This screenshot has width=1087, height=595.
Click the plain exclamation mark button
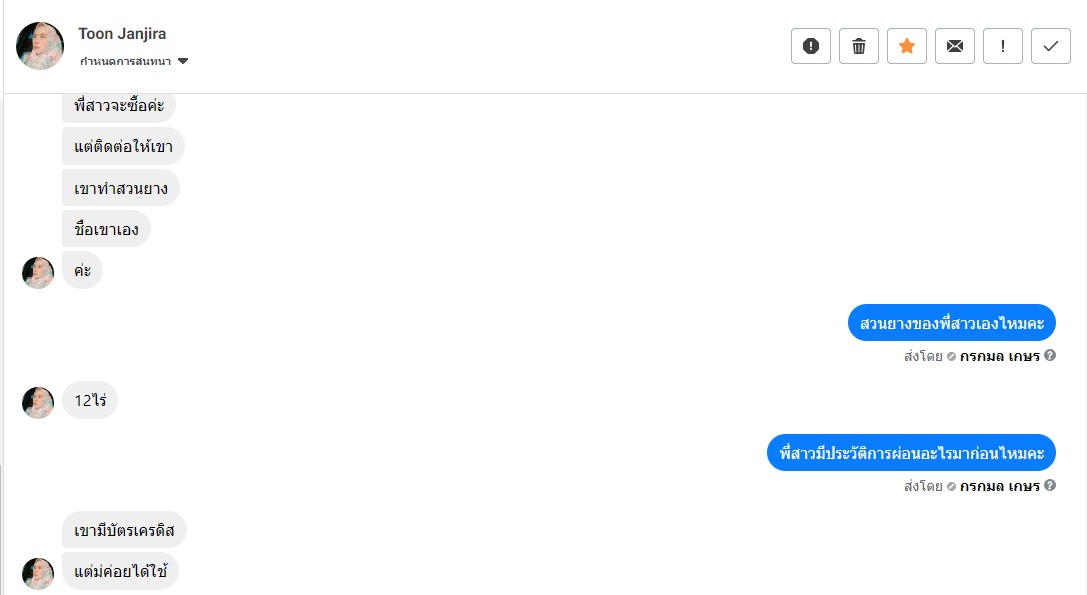tap(1003, 46)
